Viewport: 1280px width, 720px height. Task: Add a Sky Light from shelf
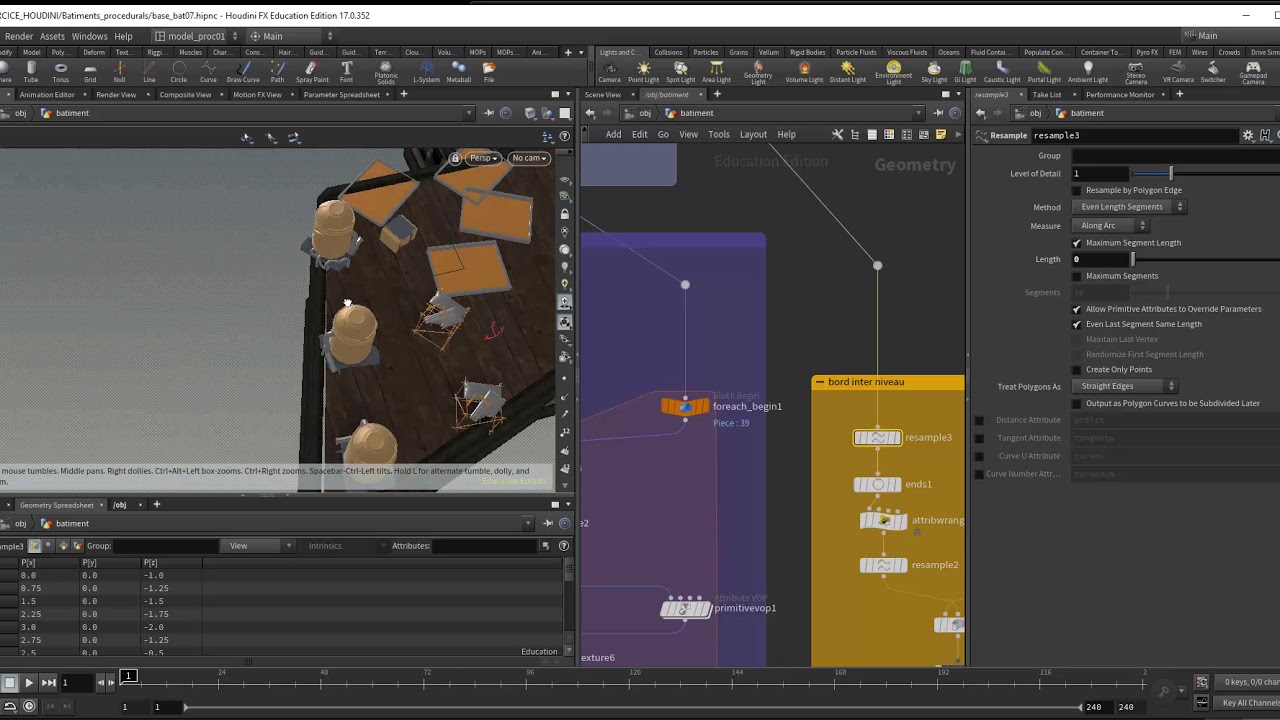934,72
